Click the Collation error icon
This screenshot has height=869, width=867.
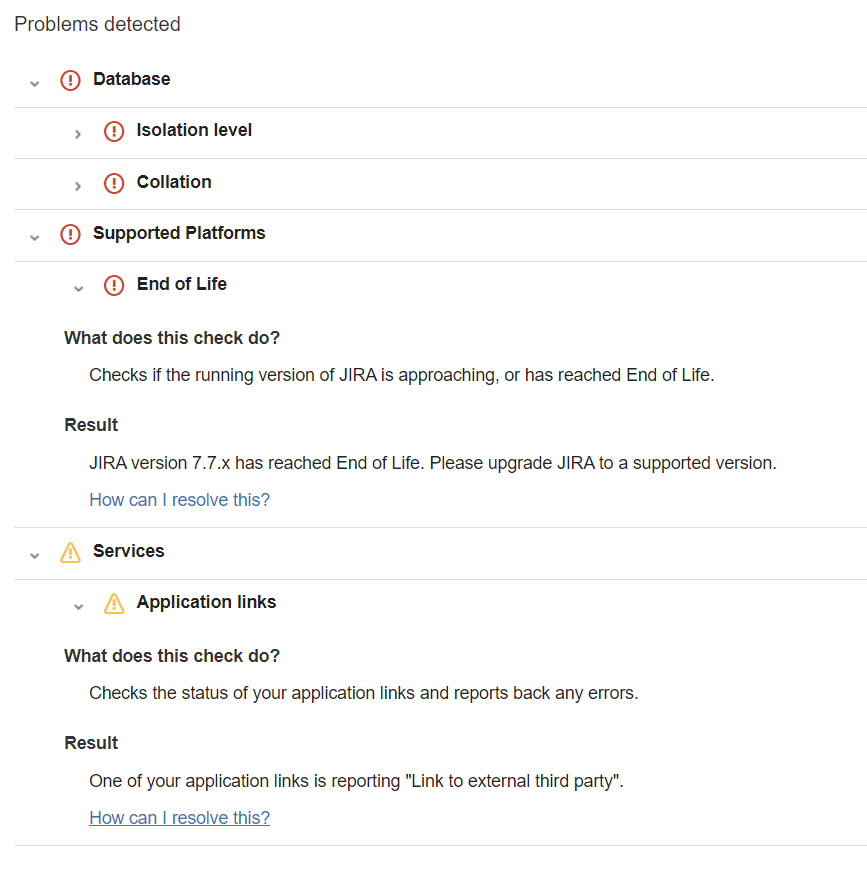[x=114, y=183]
